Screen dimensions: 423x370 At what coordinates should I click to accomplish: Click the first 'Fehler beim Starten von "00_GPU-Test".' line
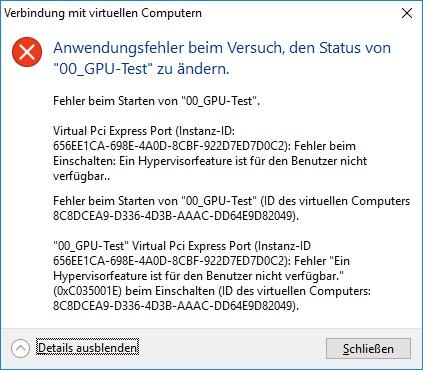click(x=156, y=101)
